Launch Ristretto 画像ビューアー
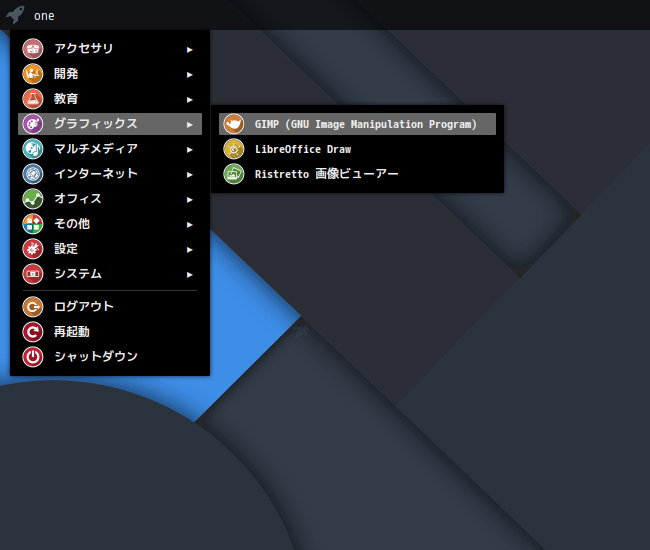Image resolution: width=650 pixels, height=550 pixels. (357, 174)
